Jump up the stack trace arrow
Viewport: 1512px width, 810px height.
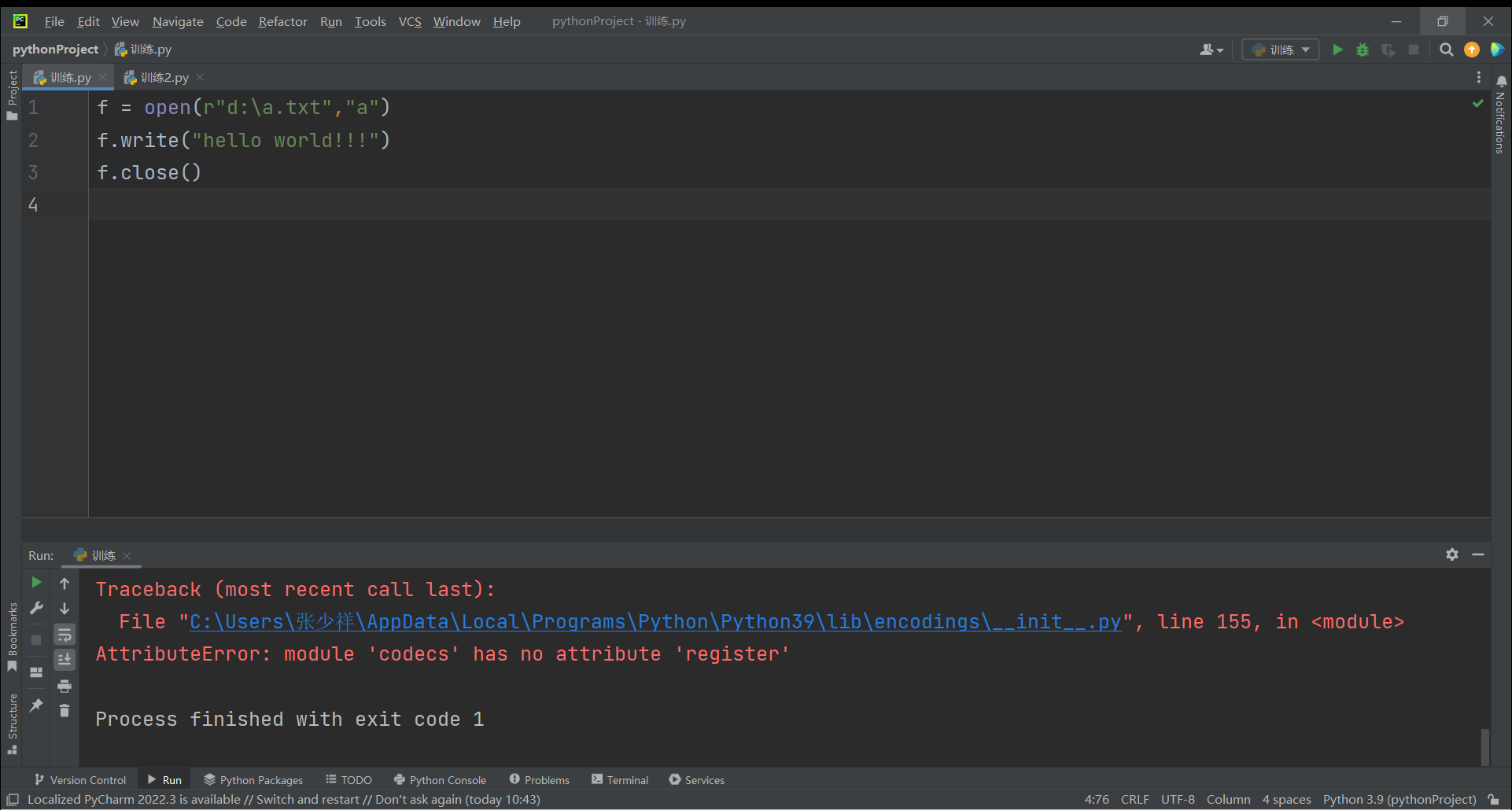tap(65, 583)
